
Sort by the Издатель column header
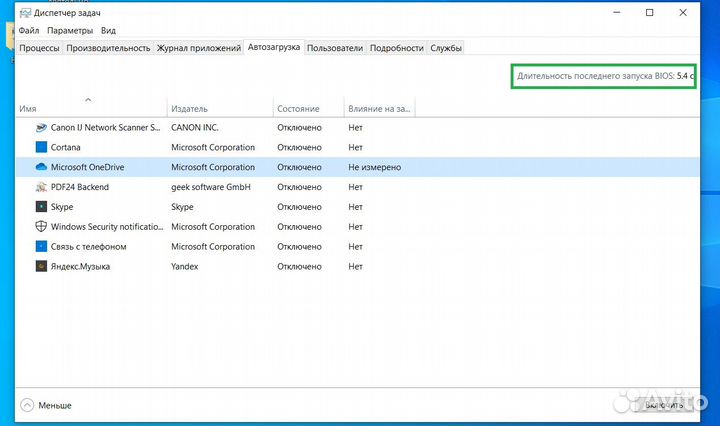[x=189, y=109]
